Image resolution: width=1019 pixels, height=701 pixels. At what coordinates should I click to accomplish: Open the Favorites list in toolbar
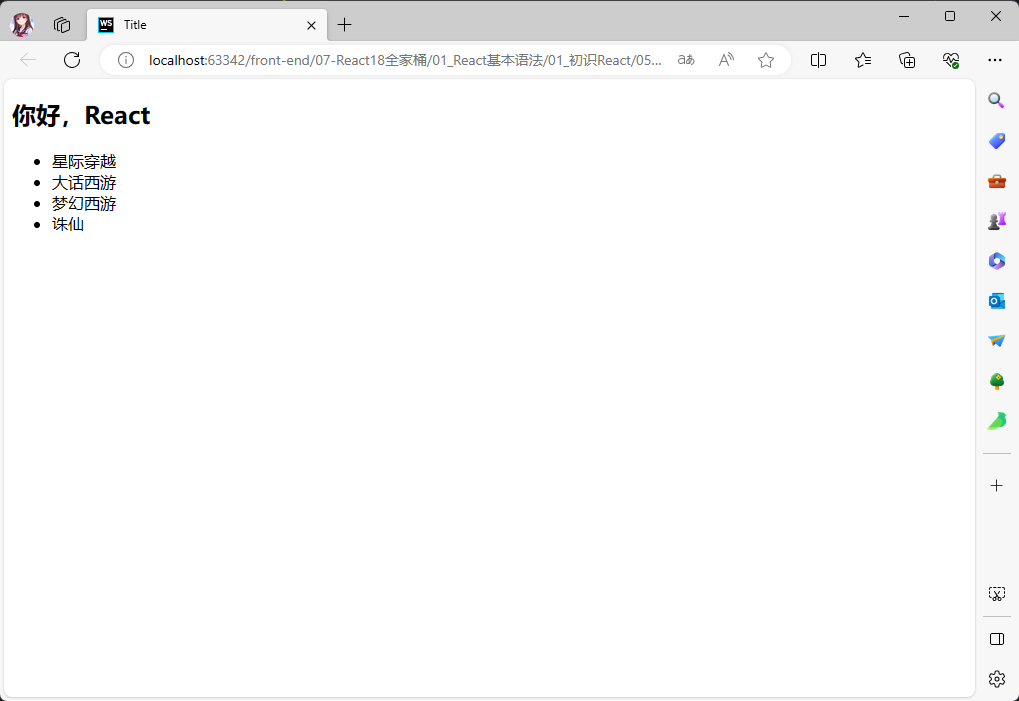coord(863,60)
